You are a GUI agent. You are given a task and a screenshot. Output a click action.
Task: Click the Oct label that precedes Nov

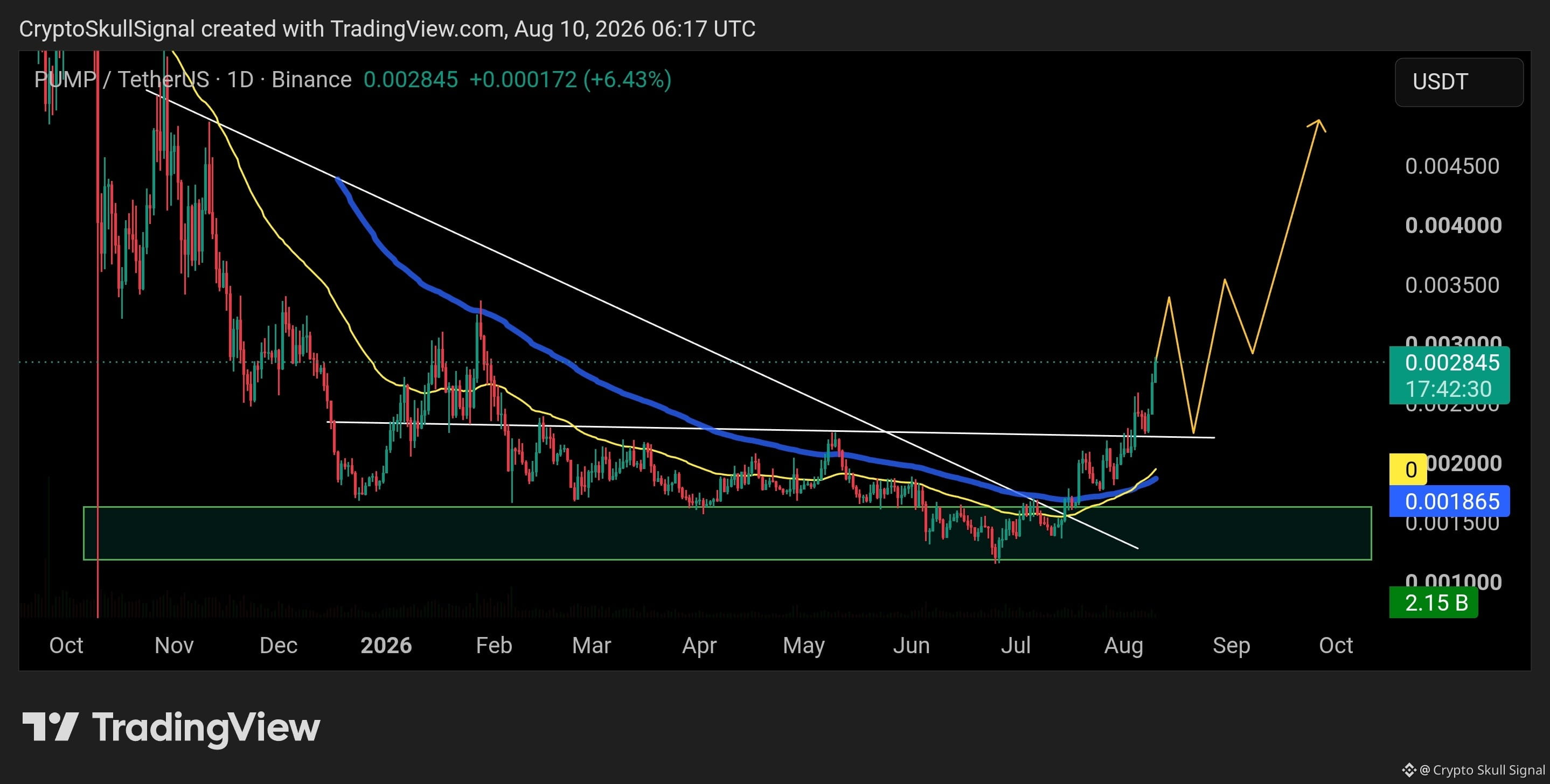point(66,645)
